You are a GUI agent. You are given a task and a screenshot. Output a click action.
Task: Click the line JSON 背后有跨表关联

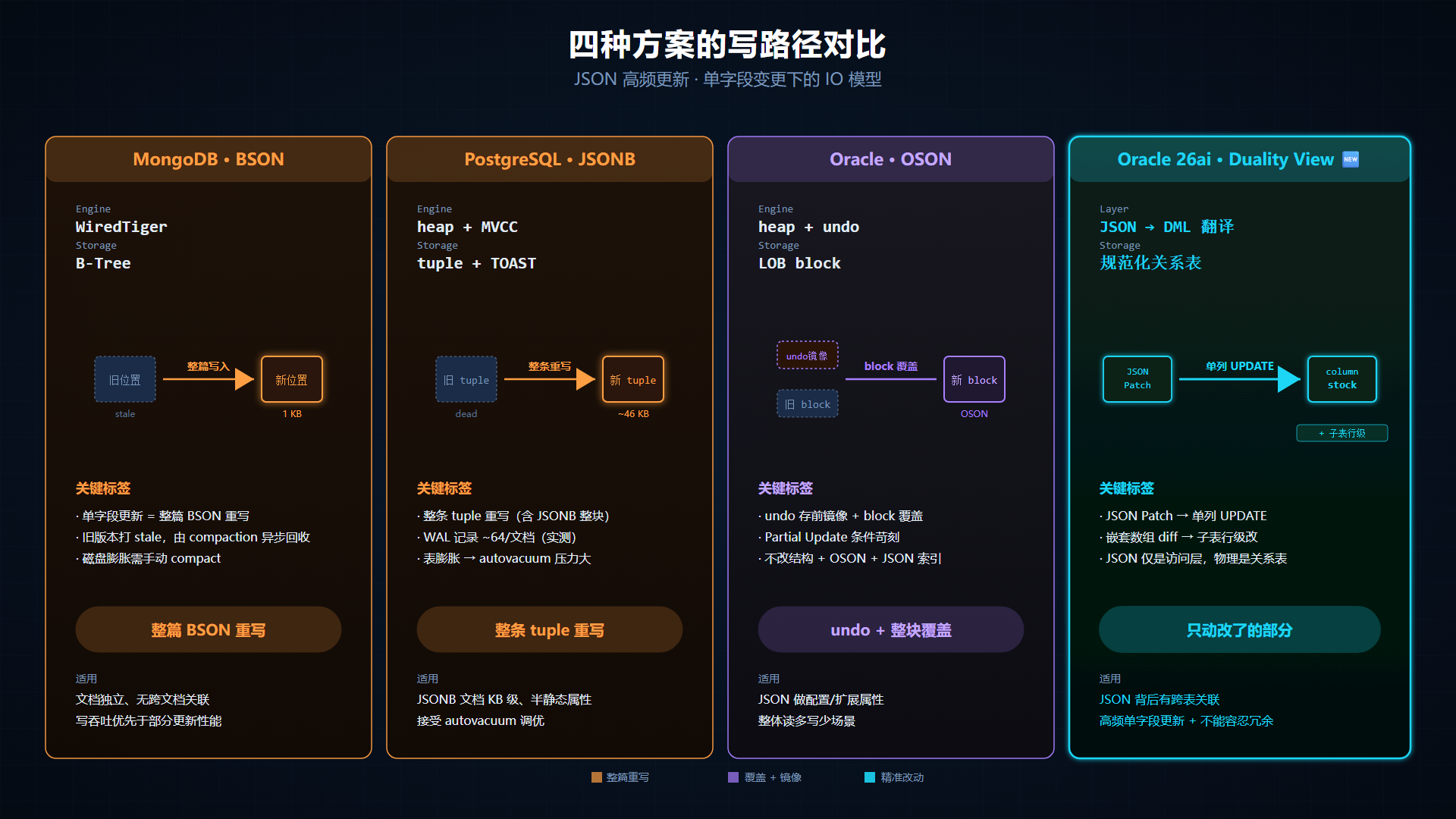pyautogui.click(x=1159, y=700)
